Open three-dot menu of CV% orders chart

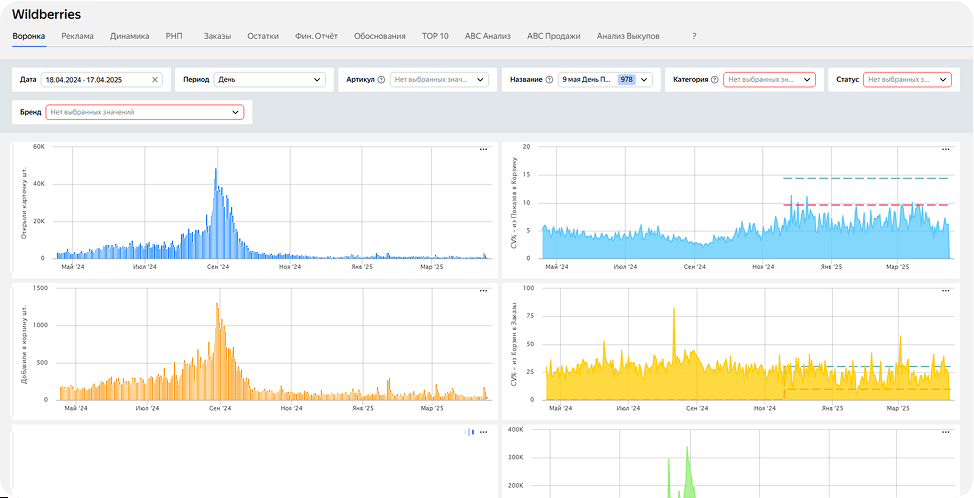click(x=945, y=291)
